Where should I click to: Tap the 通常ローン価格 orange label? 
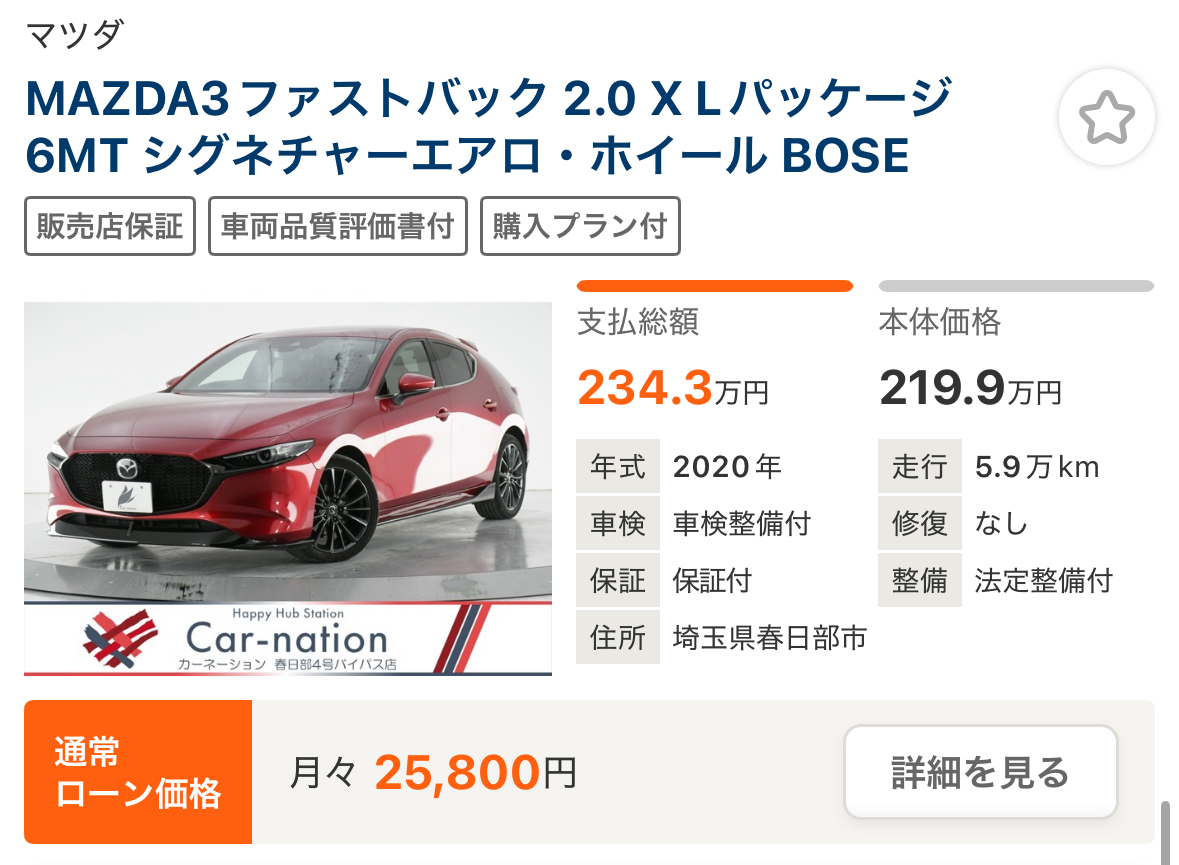[x=138, y=772]
